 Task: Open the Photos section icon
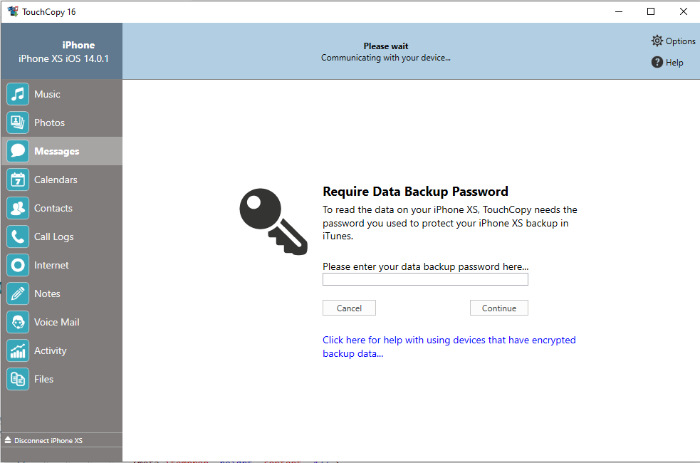[x=18, y=123]
